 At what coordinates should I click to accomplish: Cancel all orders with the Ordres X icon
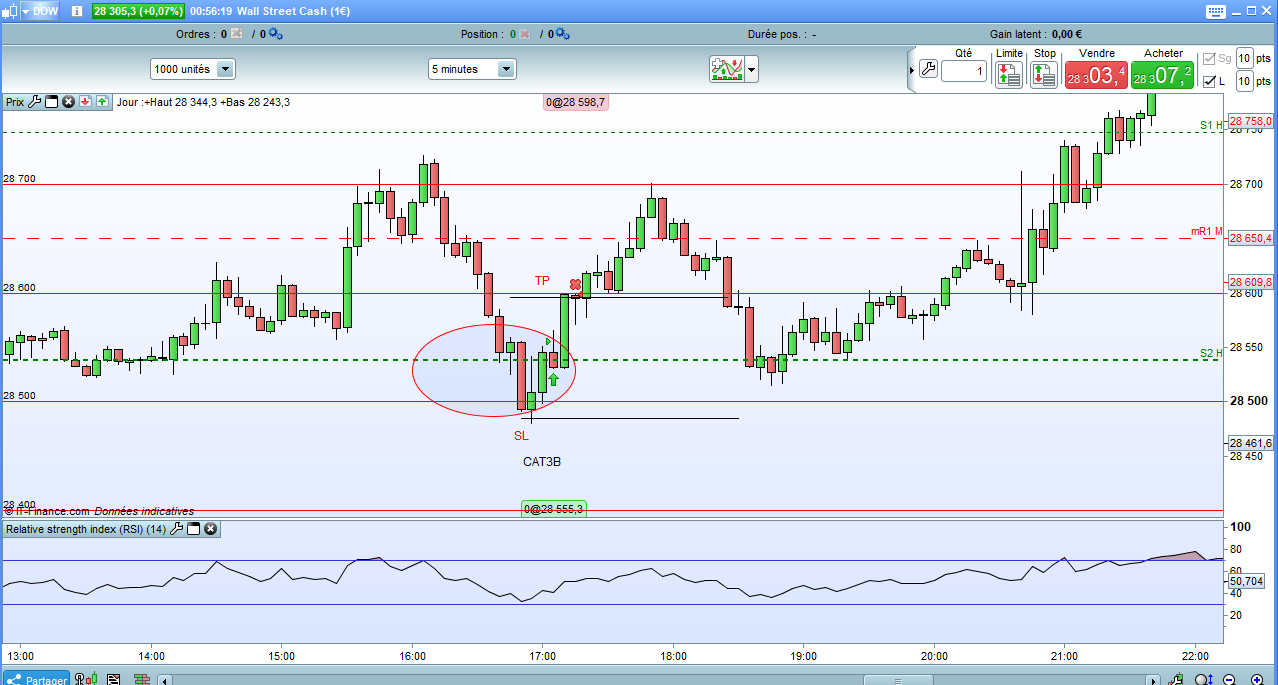click(x=237, y=34)
